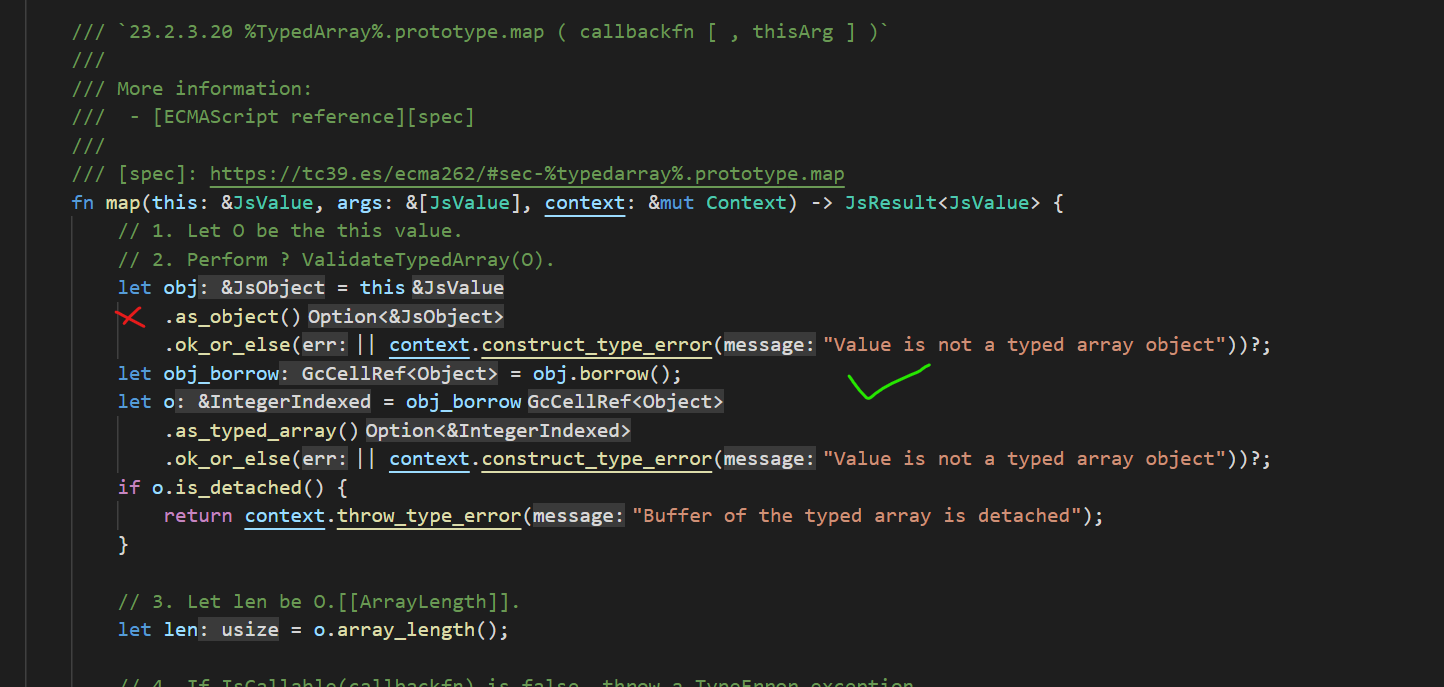
Task: Click the 'obj.borrow()' call
Action: [603, 374]
